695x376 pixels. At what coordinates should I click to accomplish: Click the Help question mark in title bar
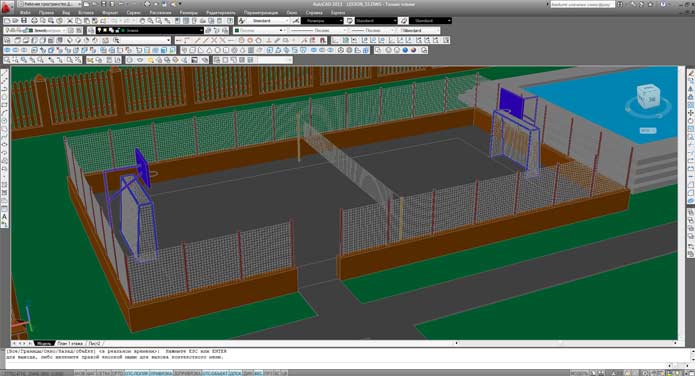pyautogui.click(x=664, y=4)
